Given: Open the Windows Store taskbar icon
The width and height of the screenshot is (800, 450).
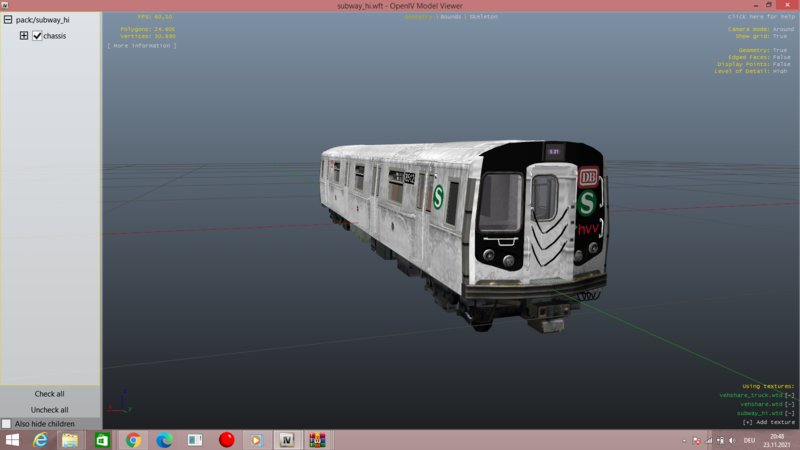Looking at the screenshot, I should pos(102,440).
